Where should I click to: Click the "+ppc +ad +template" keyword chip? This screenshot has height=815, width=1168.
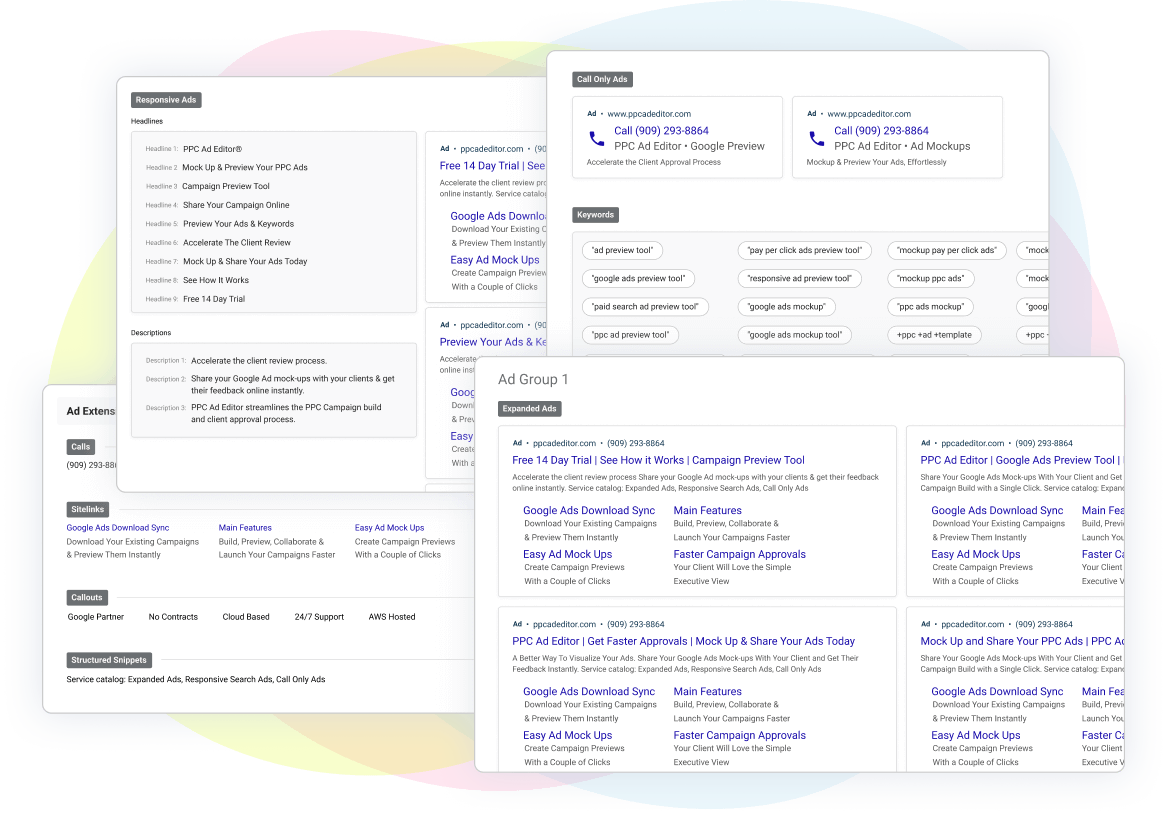click(x=934, y=335)
